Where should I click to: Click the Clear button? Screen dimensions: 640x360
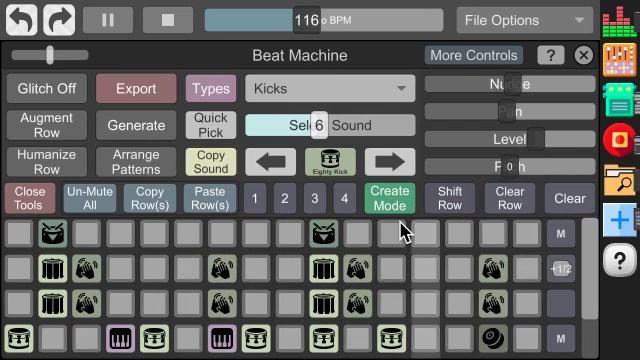point(570,198)
